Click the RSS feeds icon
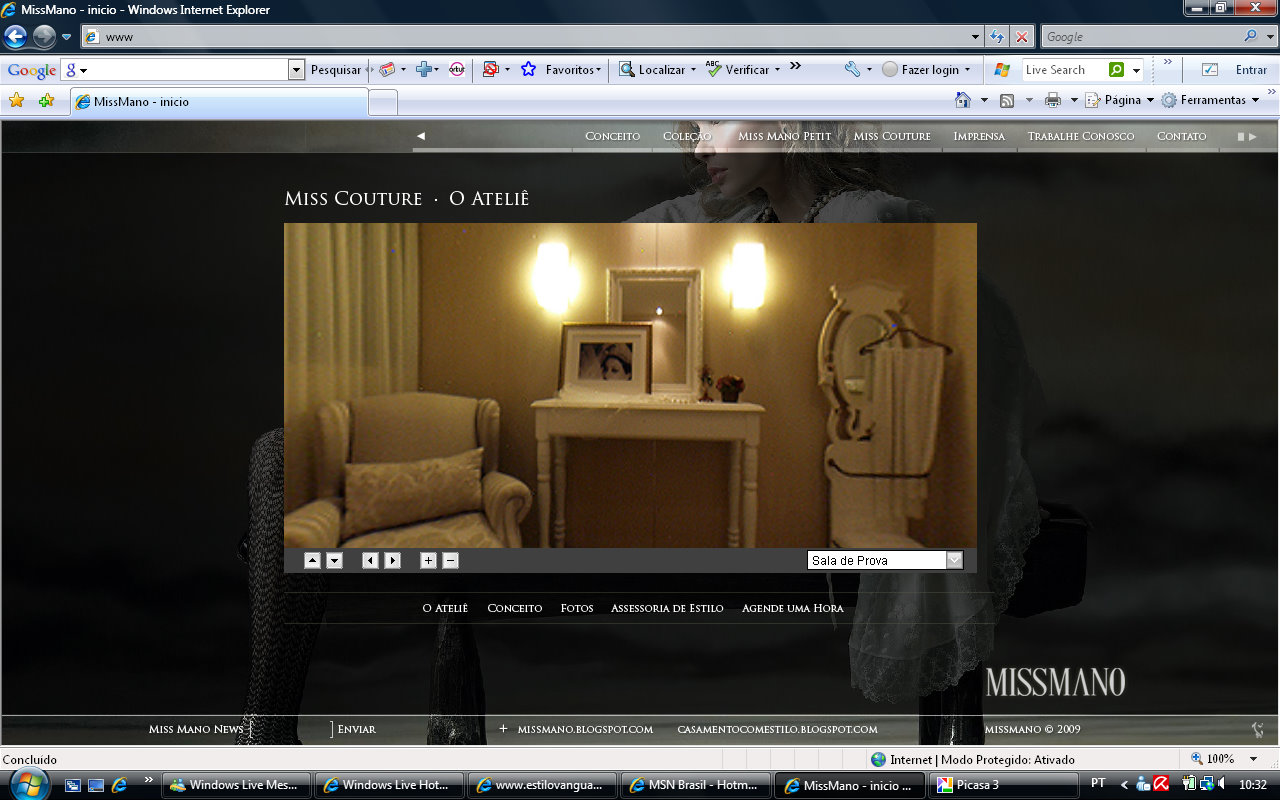1280x800 pixels. pyautogui.click(x=1007, y=100)
